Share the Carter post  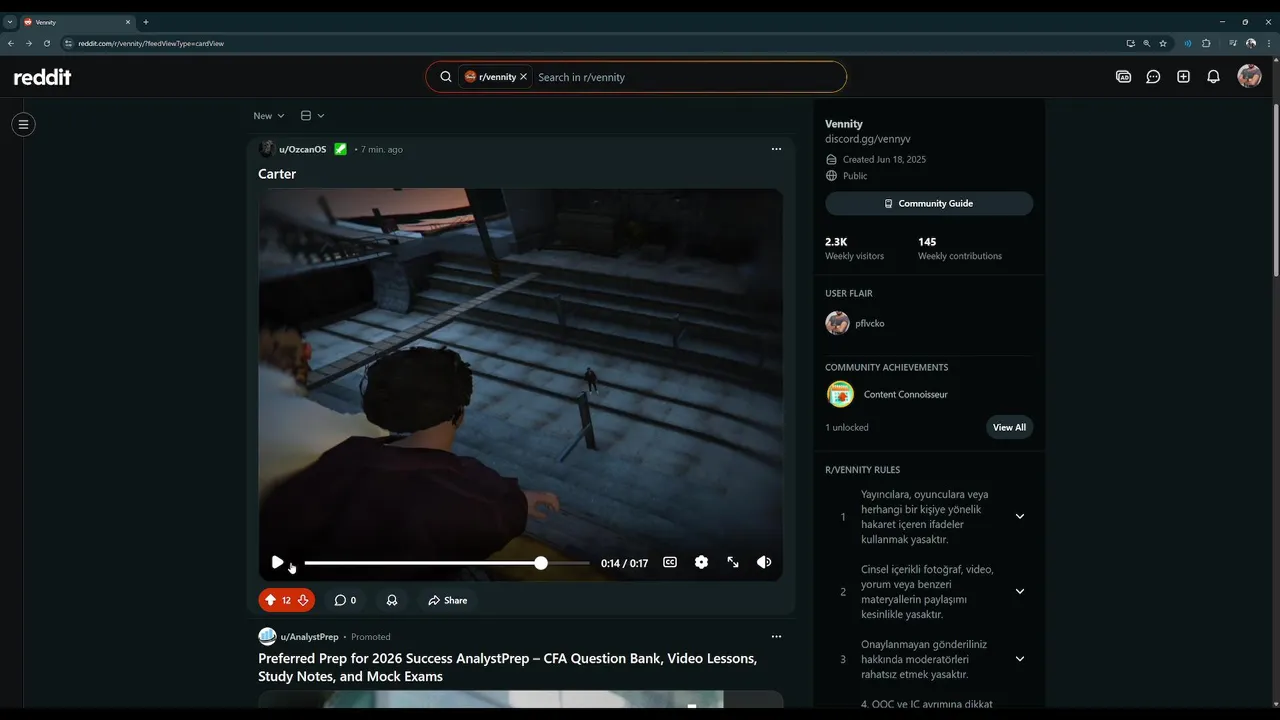coord(447,600)
